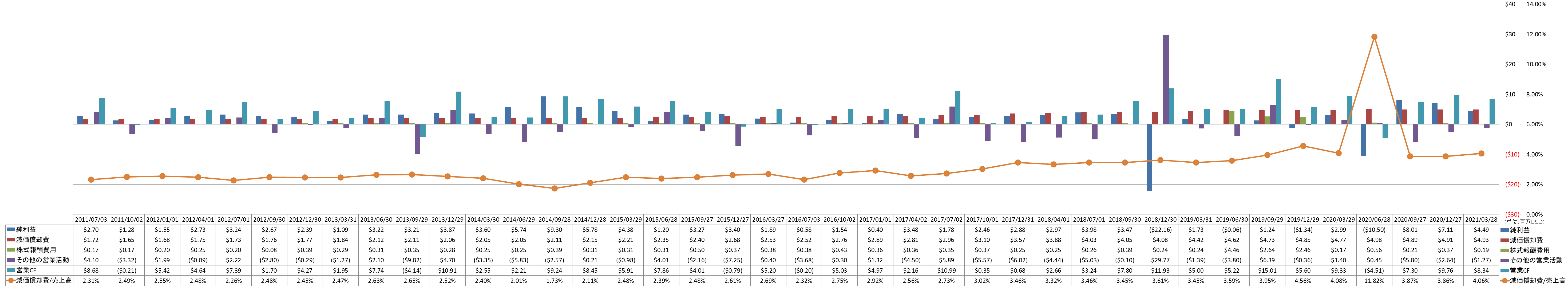1568x286 pixels.
Task: Click the teal 営業CF legend key in the table
Action: [10, 270]
